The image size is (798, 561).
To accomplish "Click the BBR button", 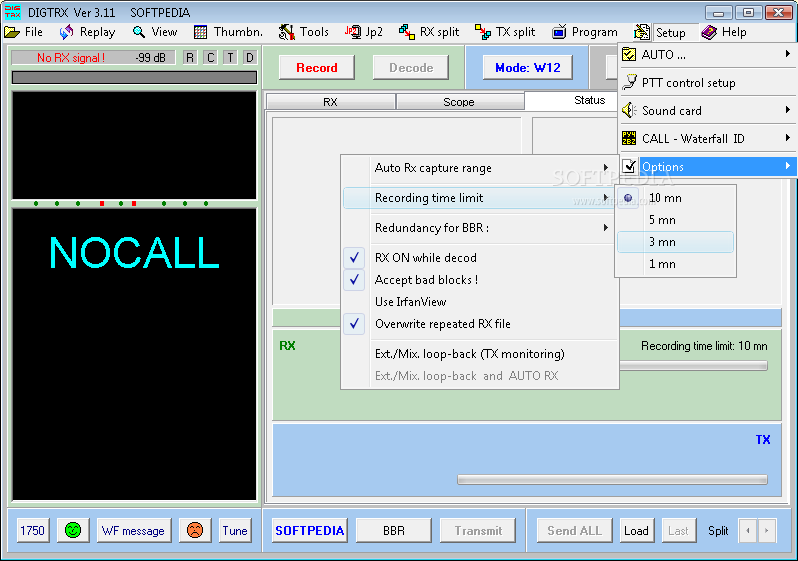I will [x=393, y=530].
